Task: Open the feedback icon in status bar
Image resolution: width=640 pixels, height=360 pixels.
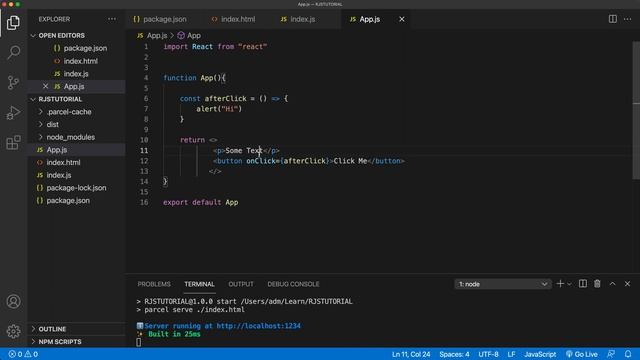Action: (611, 354)
